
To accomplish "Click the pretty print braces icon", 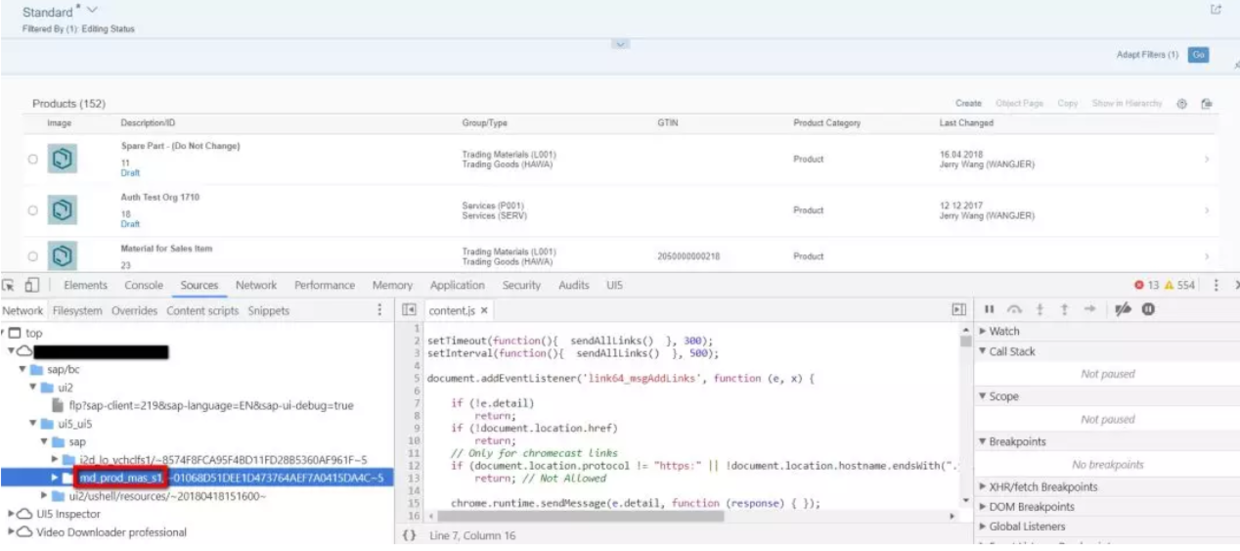I will 409,536.
